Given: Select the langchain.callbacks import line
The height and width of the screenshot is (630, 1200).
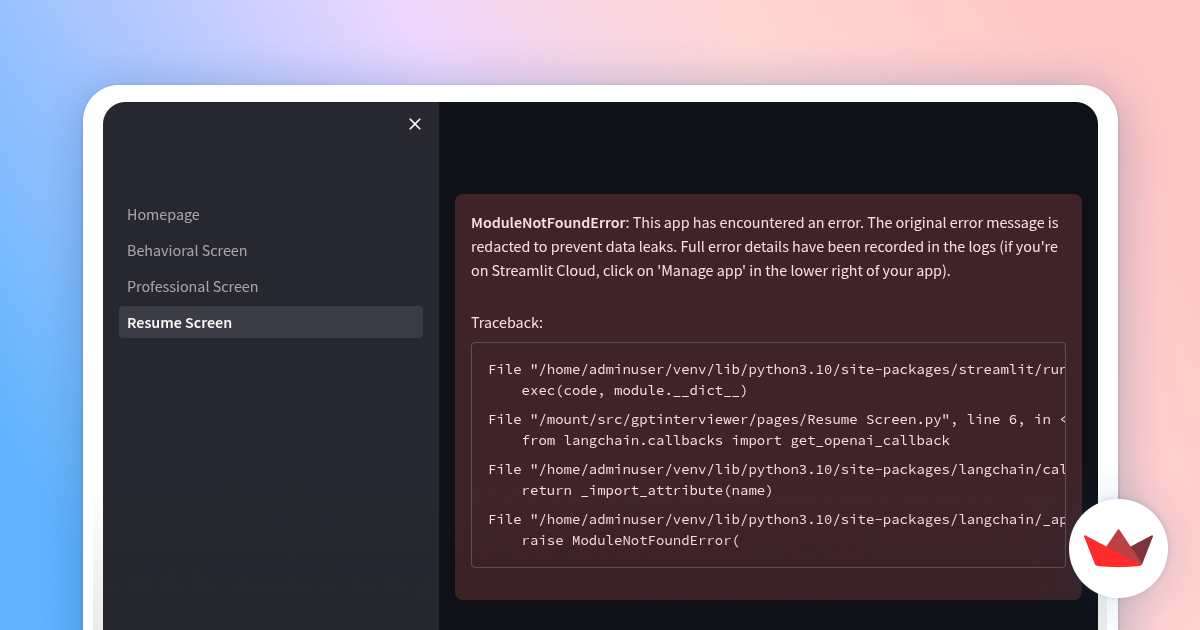Looking at the screenshot, I should tap(735, 440).
